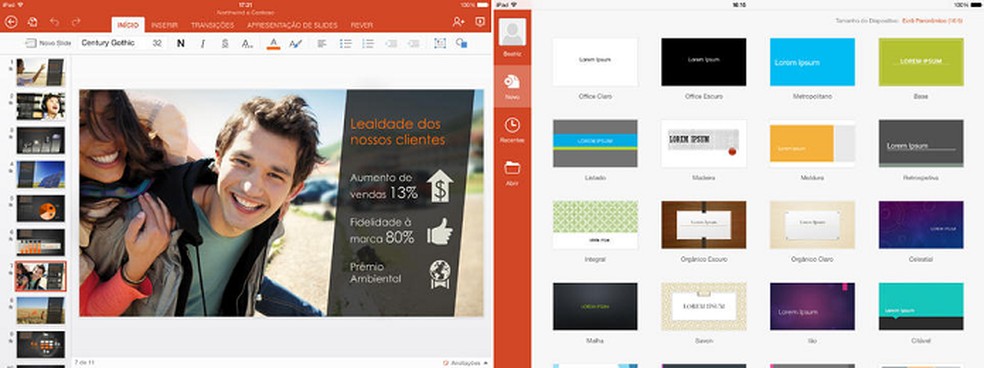Change the Ecrã Panorâmico (16:9) device size
The image size is (984, 368).
[933, 21]
